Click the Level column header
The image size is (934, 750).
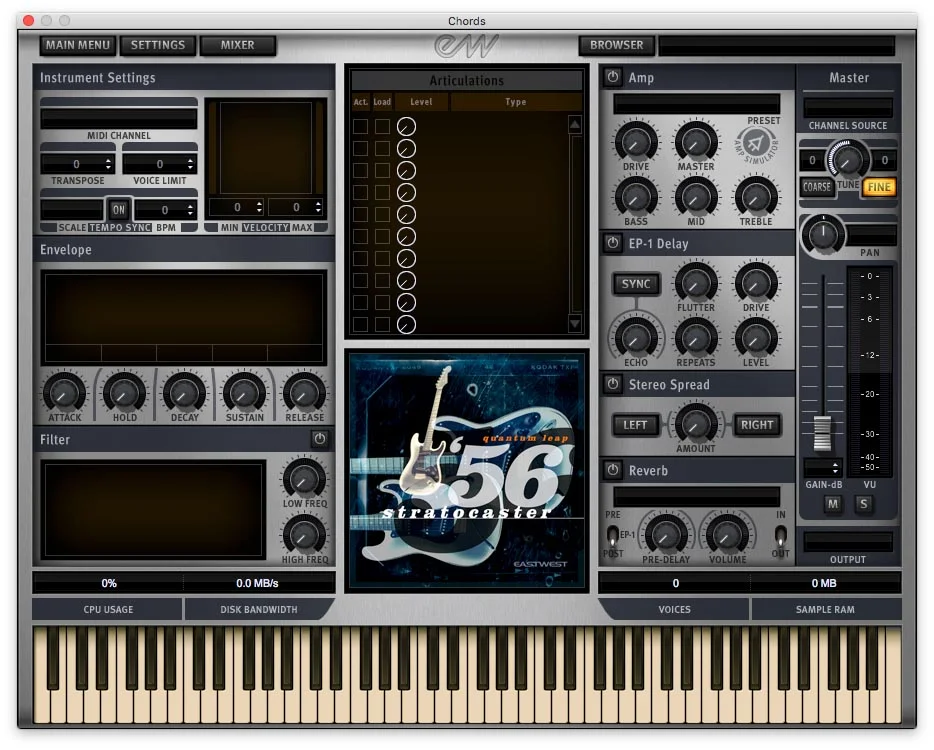pyautogui.click(x=421, y=102)
